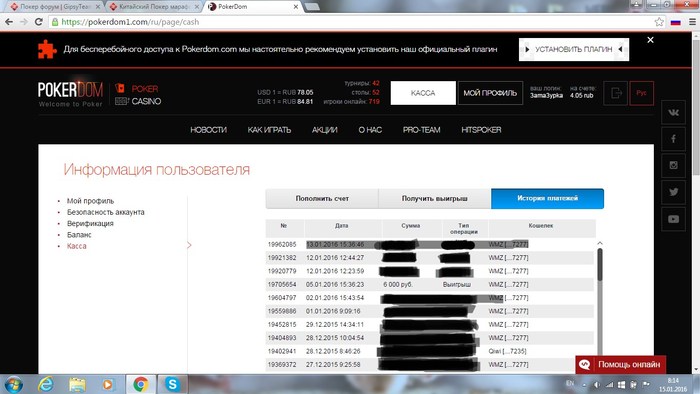The height and width of the screenshot is (394, 700).
Task: Click the network signal tray icon
Action: pyautogui.click(x=609, y=385)
